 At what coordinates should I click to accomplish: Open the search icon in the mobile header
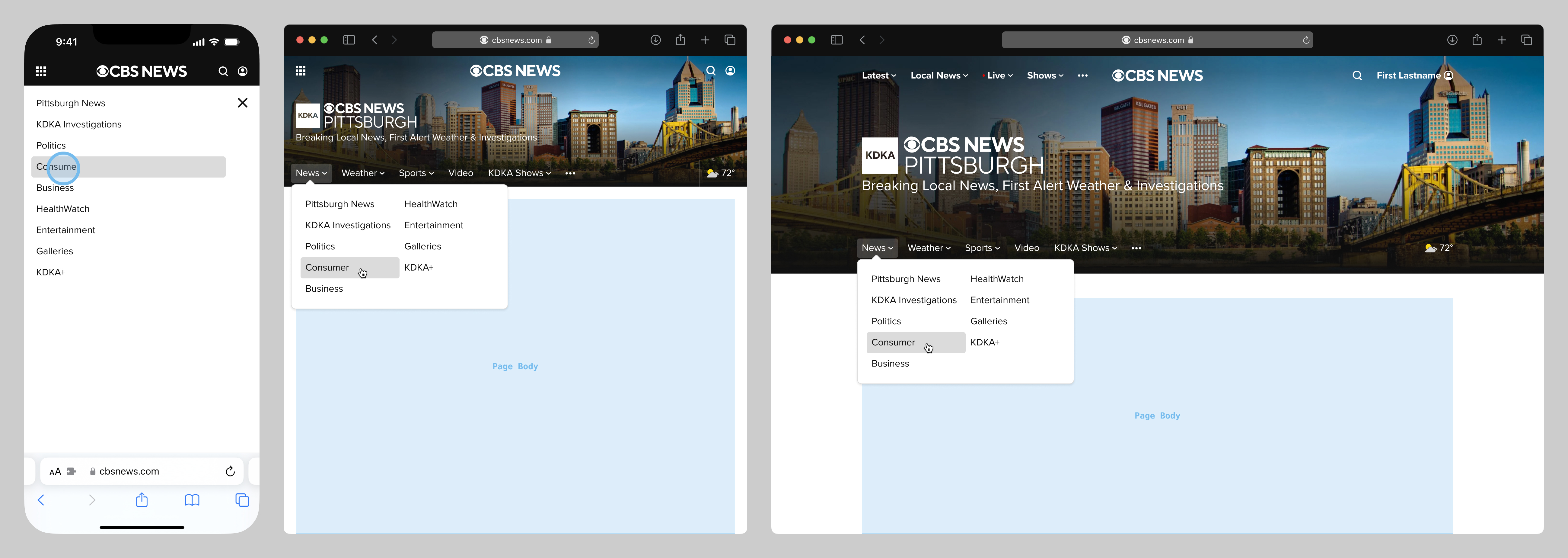223,71
